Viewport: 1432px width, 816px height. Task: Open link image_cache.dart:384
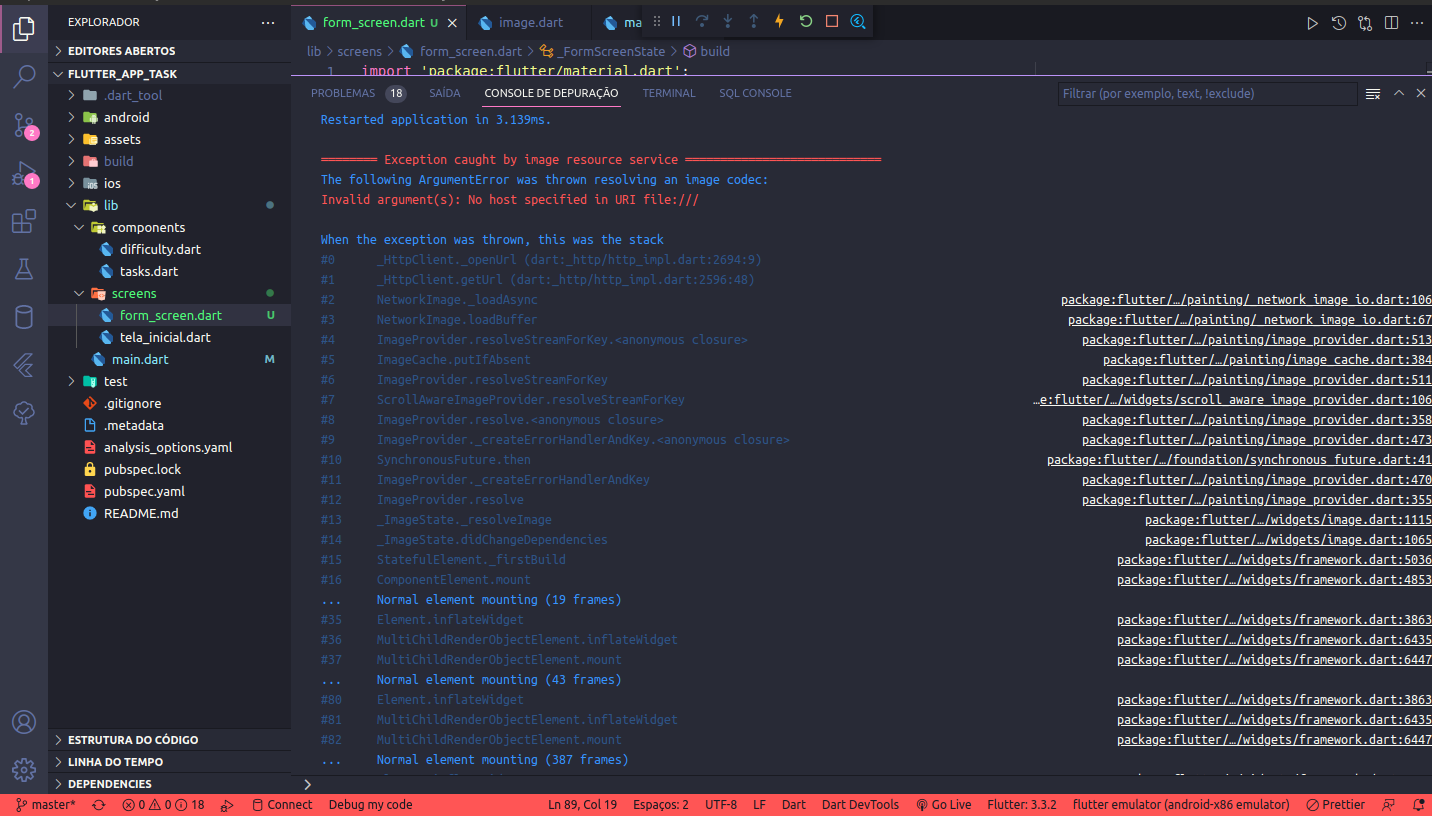(x=1267, y=360)
